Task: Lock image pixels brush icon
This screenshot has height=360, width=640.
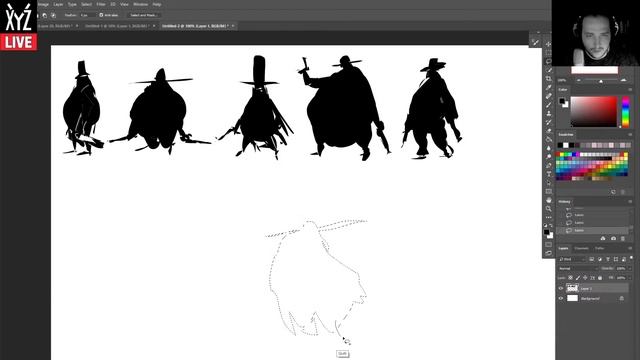Action: click(578, 278)
